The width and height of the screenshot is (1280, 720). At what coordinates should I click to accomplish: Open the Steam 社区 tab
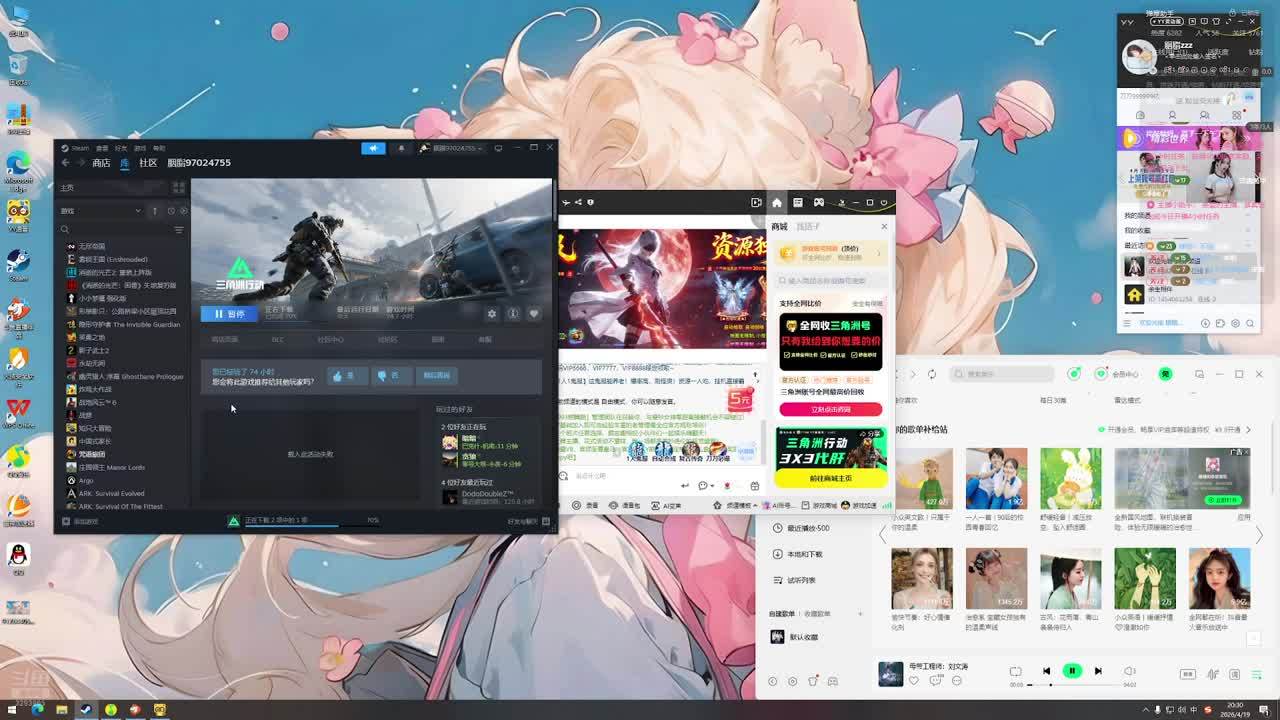pos(148,163)
